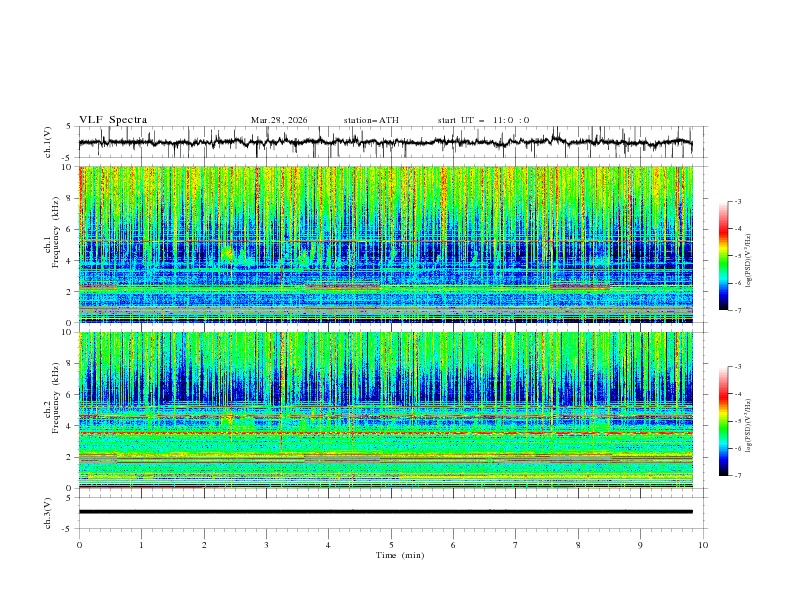The width and height of the screenshot is (792, 612).
Task: Click time axis tick label "1"
Action: pyautogui.click(x=142, y=545)
